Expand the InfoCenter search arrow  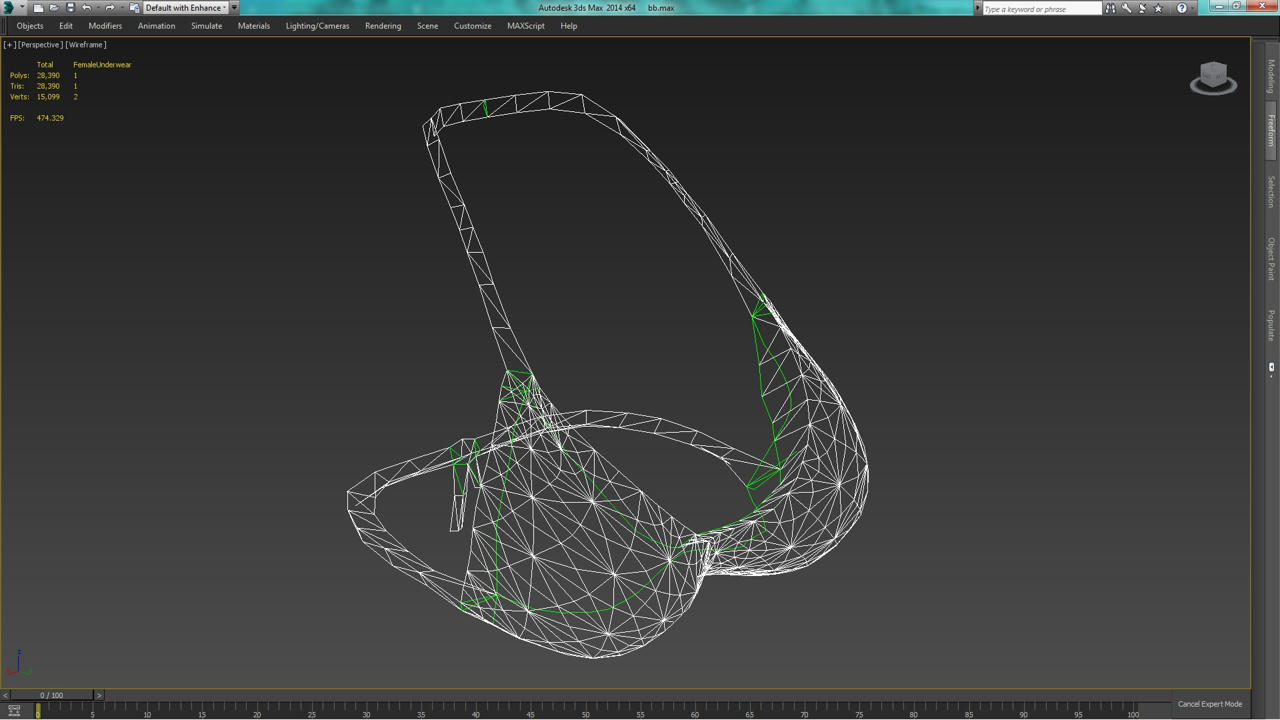pos(978,8)
